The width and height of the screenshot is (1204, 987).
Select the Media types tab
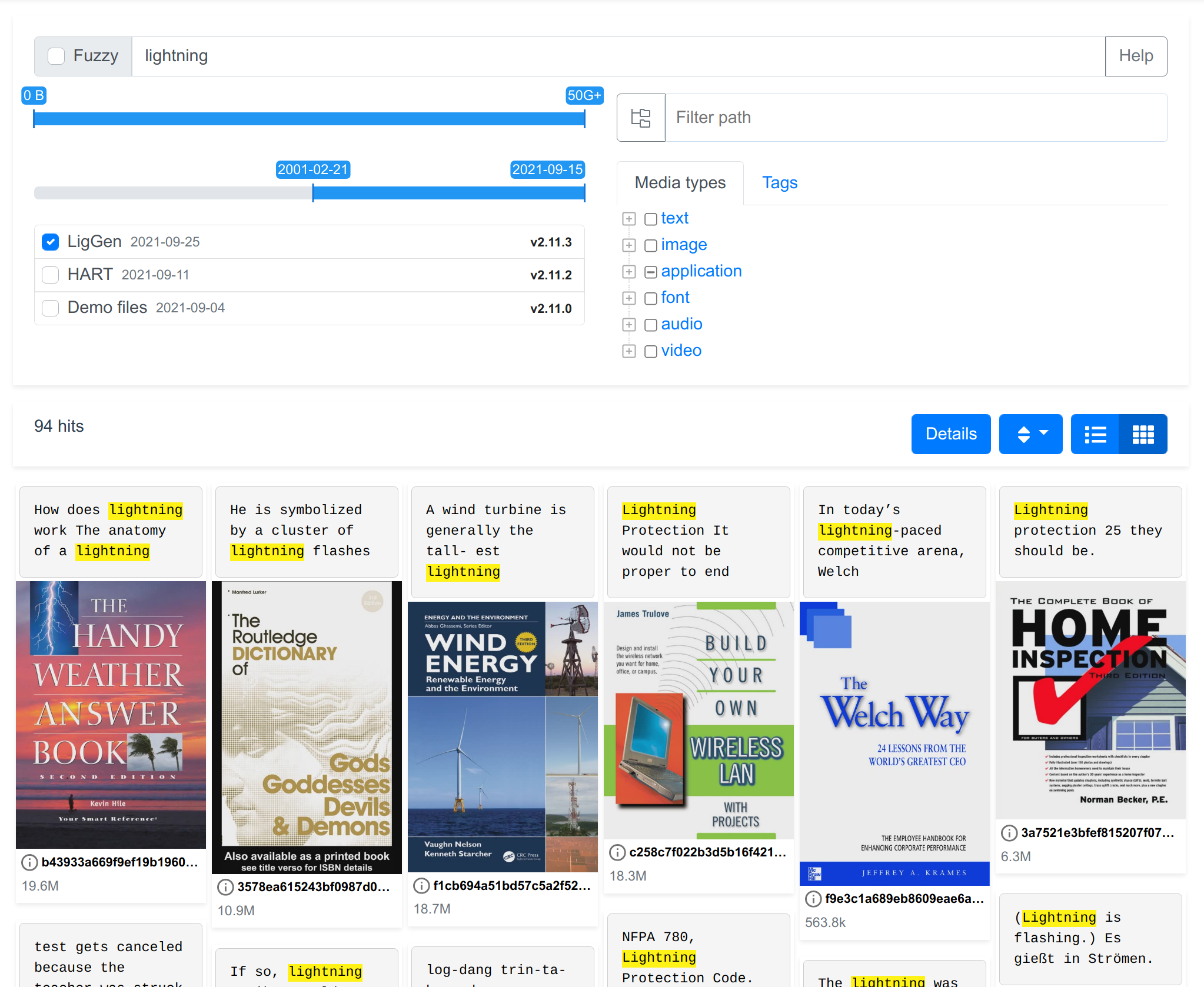[x=680, y=183]
